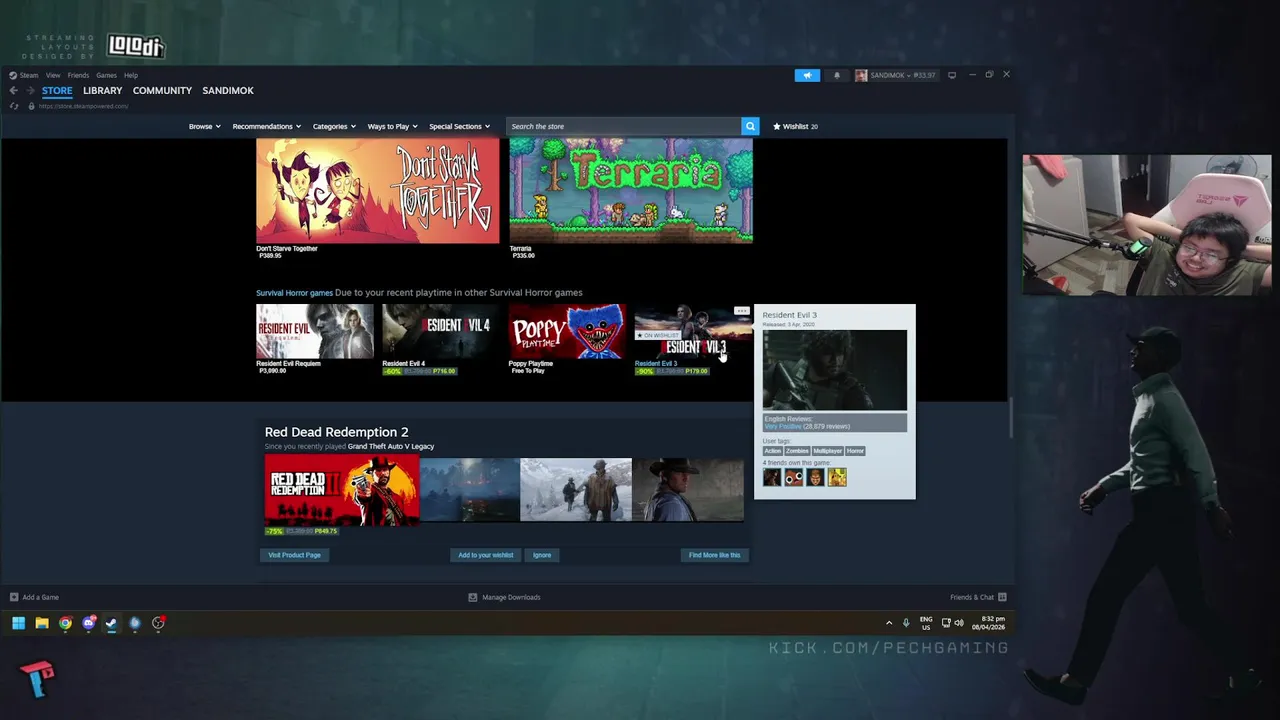Open the Games menu
This screenshot has width=1280, height=720.
106,75
